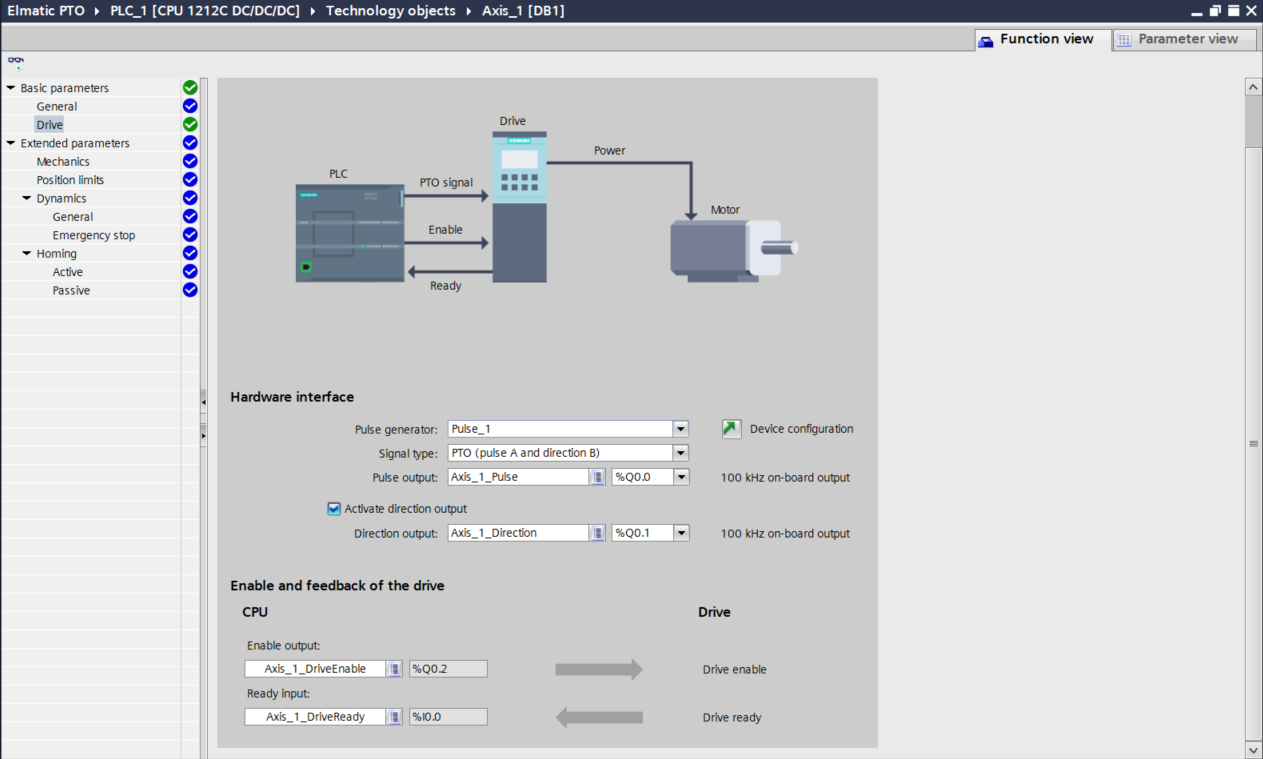Click the status icon next to Mechanics
Viewport: 1263px width, 759px height.
coord(190,161)
